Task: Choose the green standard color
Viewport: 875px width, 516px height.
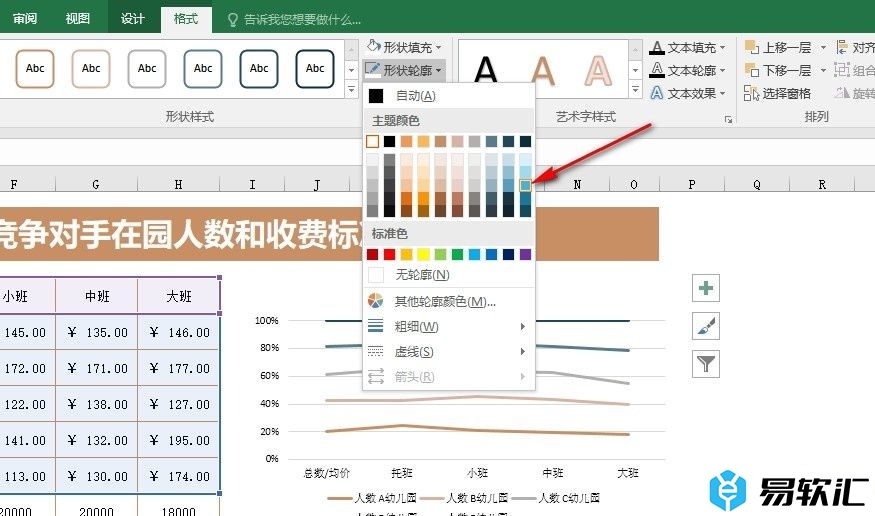Action: pyautogui.click(x=458, y=254)
